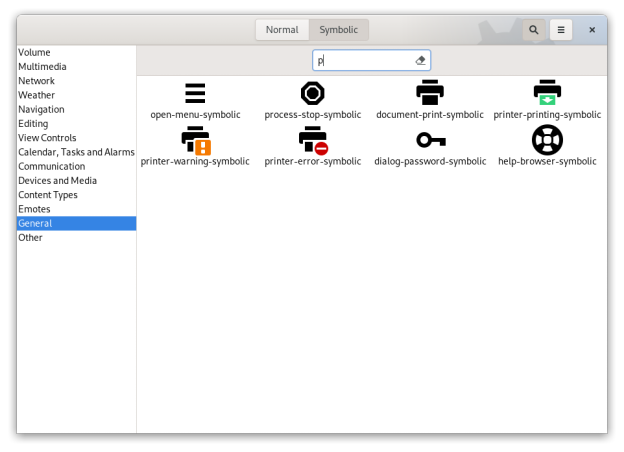Image resolution: width=624 pixels, height=452 pixels.
Task: Show the Emotes category
Action: (x=35, y=209)
